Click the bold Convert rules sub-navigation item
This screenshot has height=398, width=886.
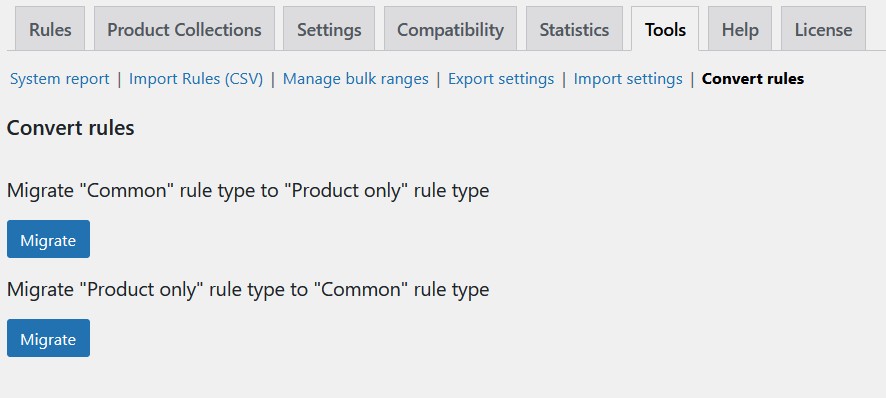pyautogui.click(x=753, y=79)
